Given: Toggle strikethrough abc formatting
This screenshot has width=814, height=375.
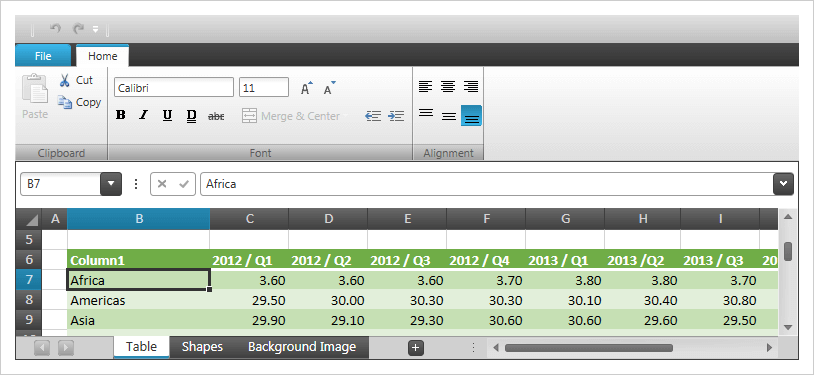Looking at the screenshot, I should 216,116.
